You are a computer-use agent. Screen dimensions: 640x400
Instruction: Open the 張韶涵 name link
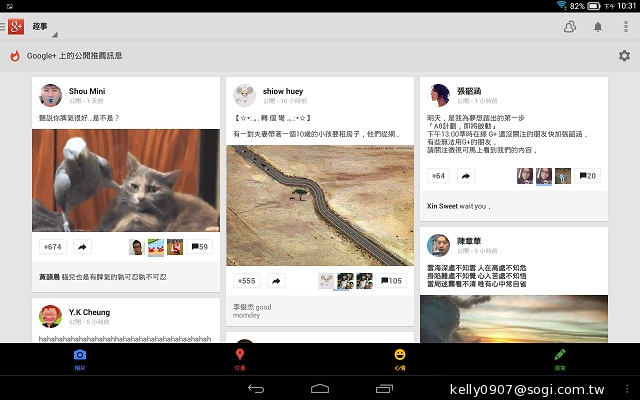[x=469, y=91]
